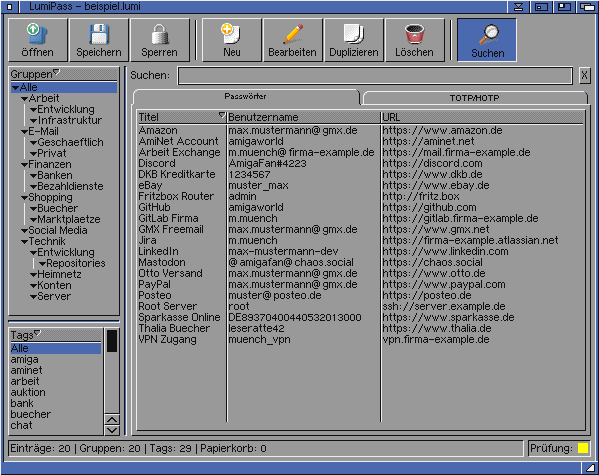The width and height of the screenshot is (599, 475).
Task: Delete the entry with Löschen bin
Action: tap(415, 40)
